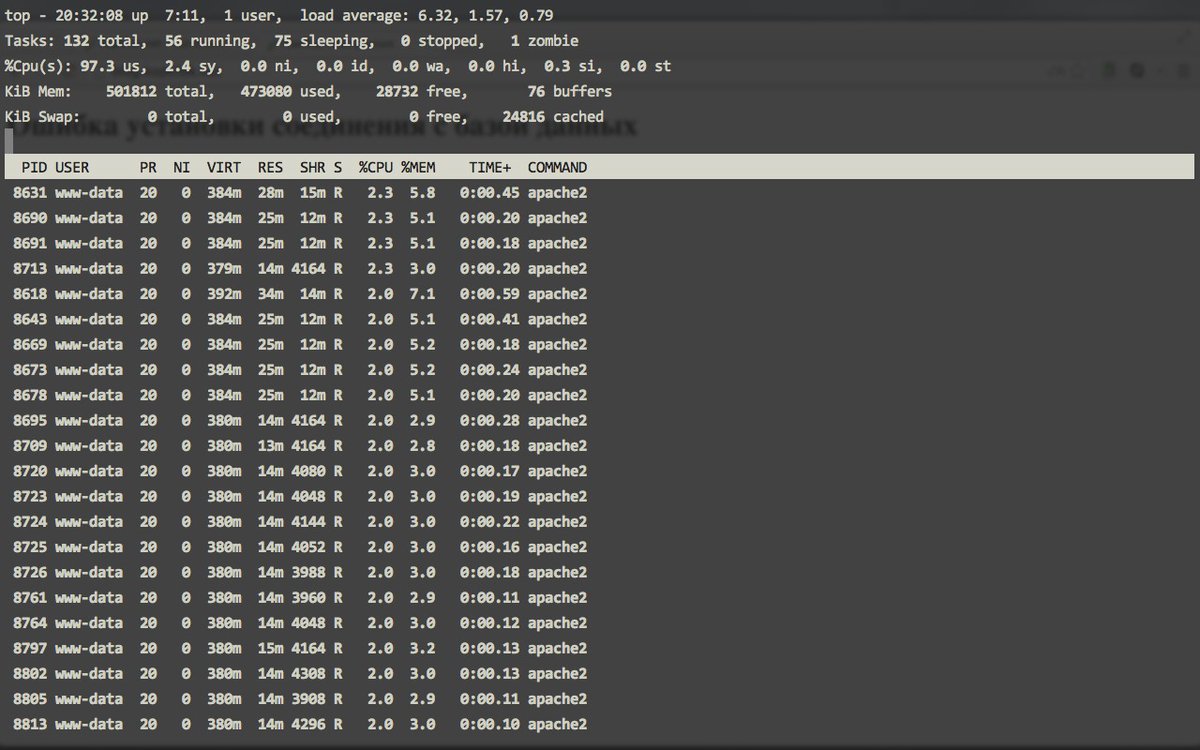This screenshot has height=750, width=1200.
Task: Click the %MEM column header
Action: coord(418,167)
